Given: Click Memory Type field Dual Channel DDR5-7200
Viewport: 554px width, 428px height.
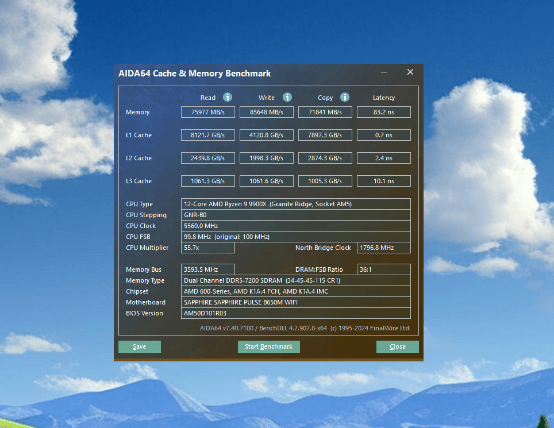Looking at the screenshot, I should (x=296, y=281).
